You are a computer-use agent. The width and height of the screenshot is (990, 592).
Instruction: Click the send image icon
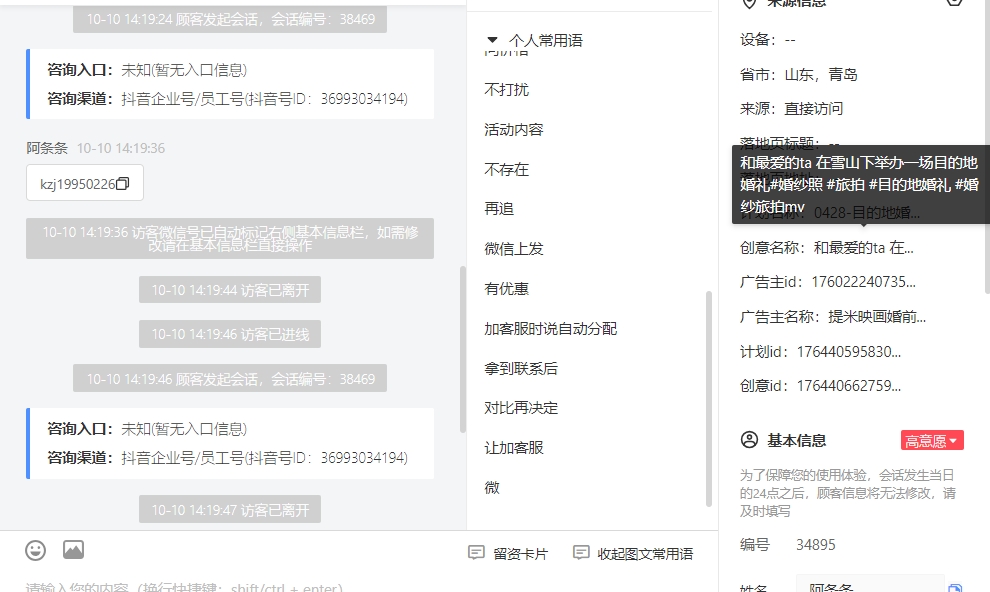click(x=73, y=550)
